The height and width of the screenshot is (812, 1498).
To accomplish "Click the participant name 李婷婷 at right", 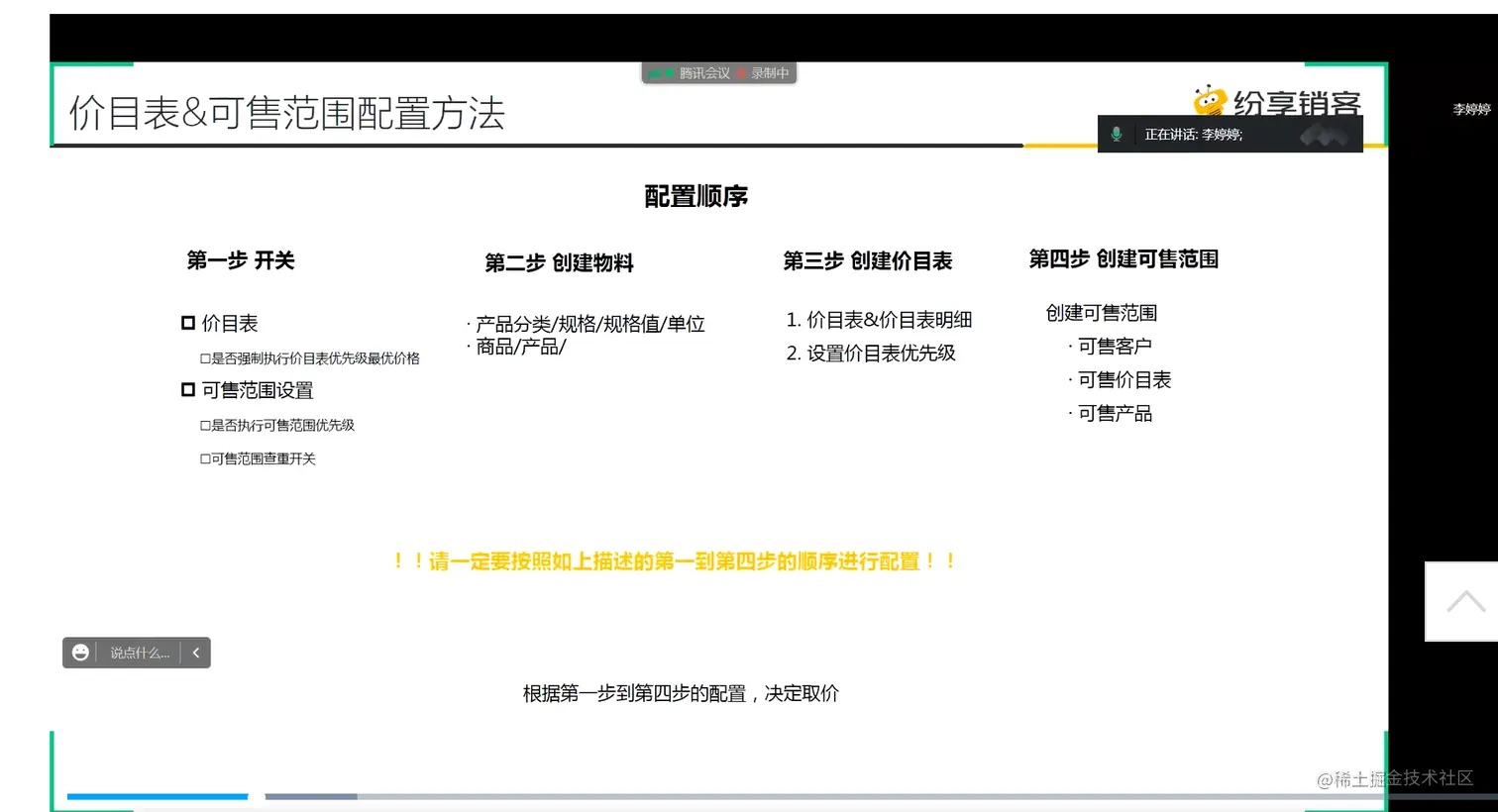I will pyautogui.click(x=1471, y=109).
